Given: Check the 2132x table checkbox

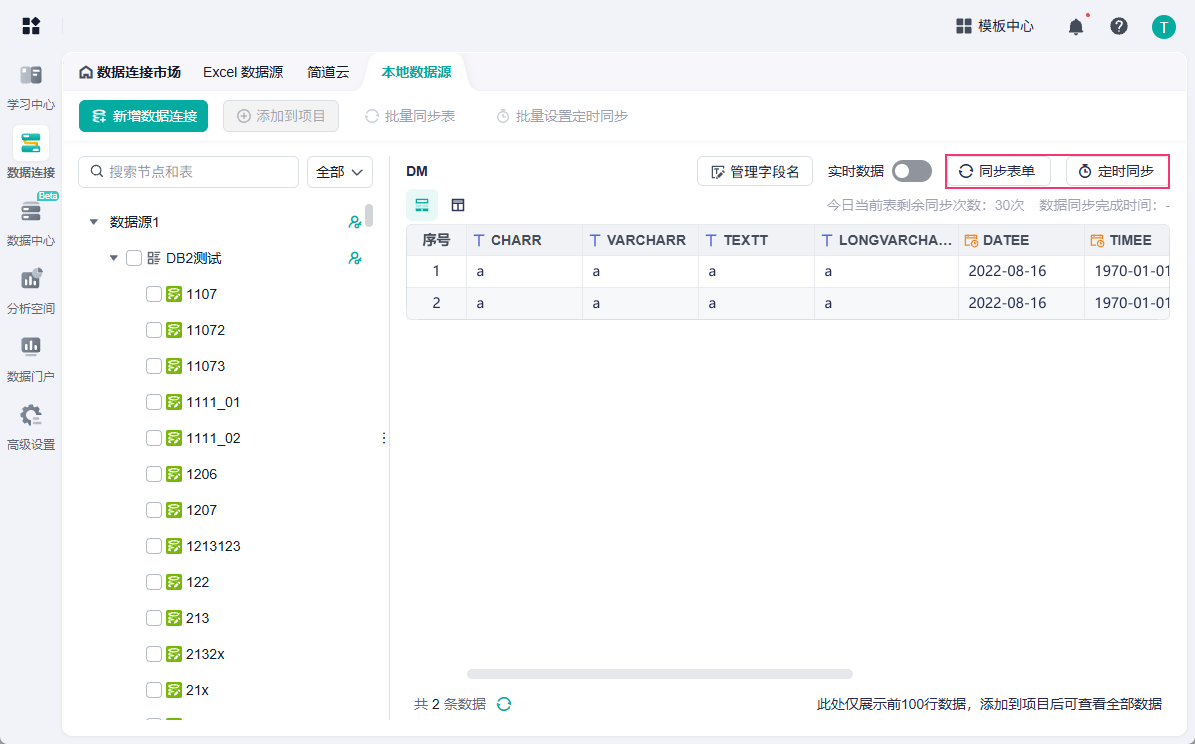Looking at the screenshot, I should click(x=153, y=654).
